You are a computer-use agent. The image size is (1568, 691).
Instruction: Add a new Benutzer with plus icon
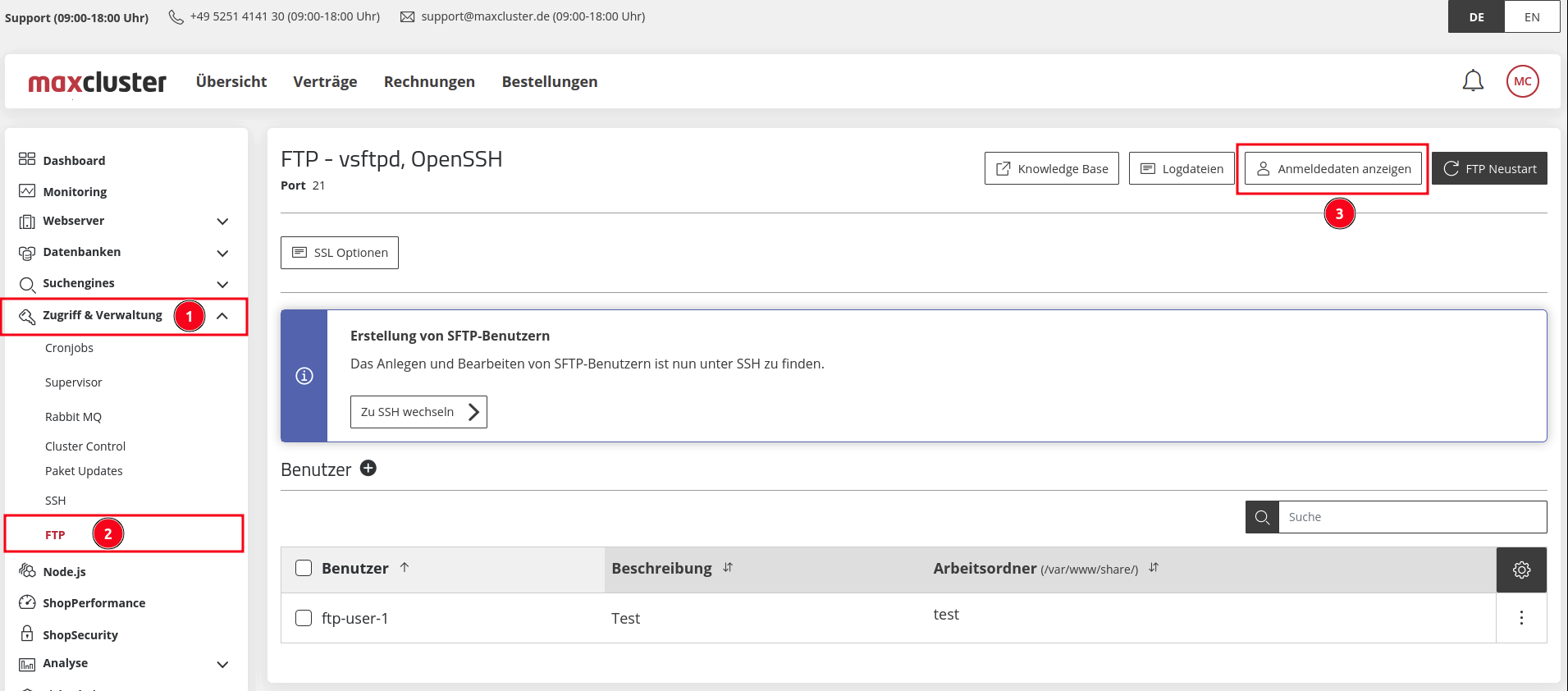point(368,468)
